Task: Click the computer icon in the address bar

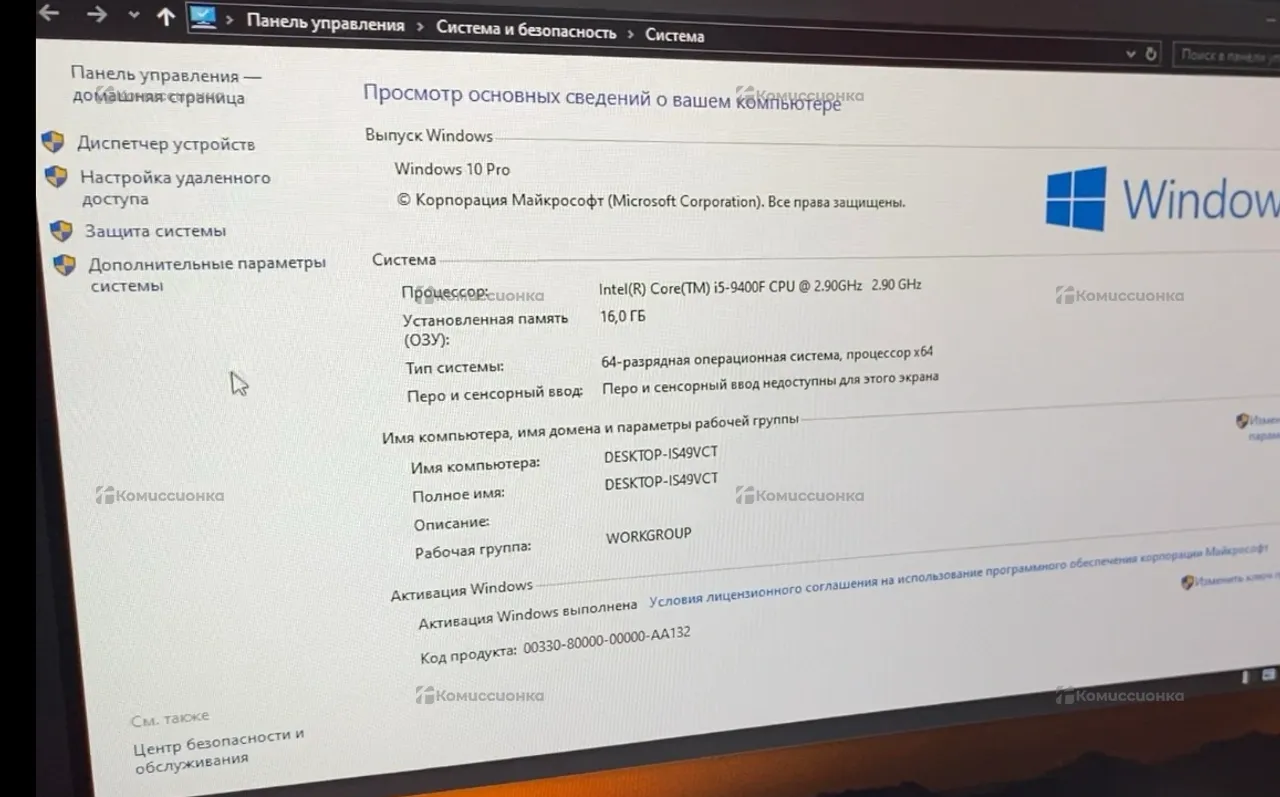Action: click(203, 19)
